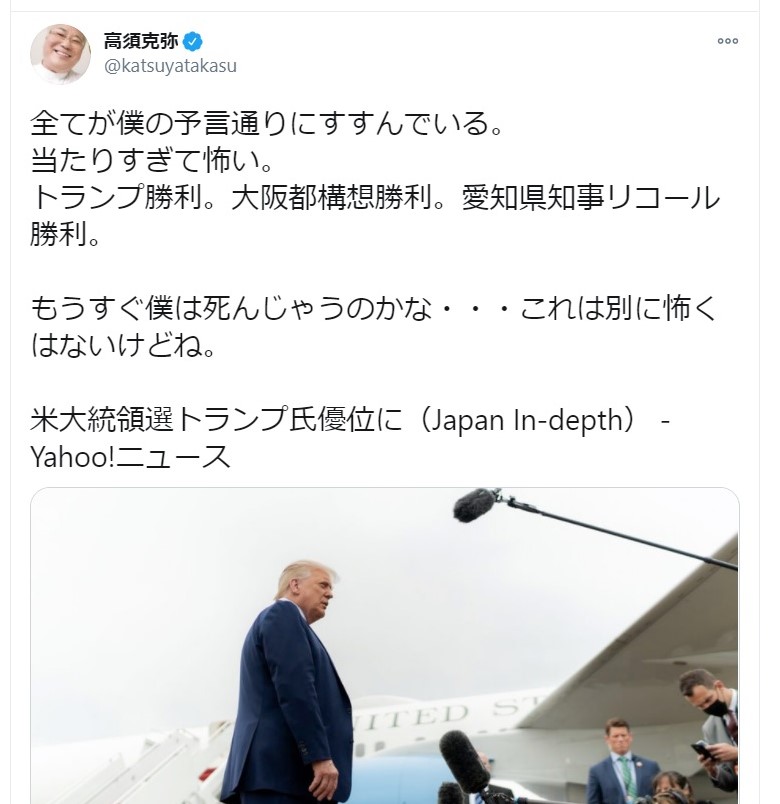Click the trailing 勝利。 line of first paragraph
Image resolution: width=780 pixels, height=804 pixels.
(x=65, y=234)
